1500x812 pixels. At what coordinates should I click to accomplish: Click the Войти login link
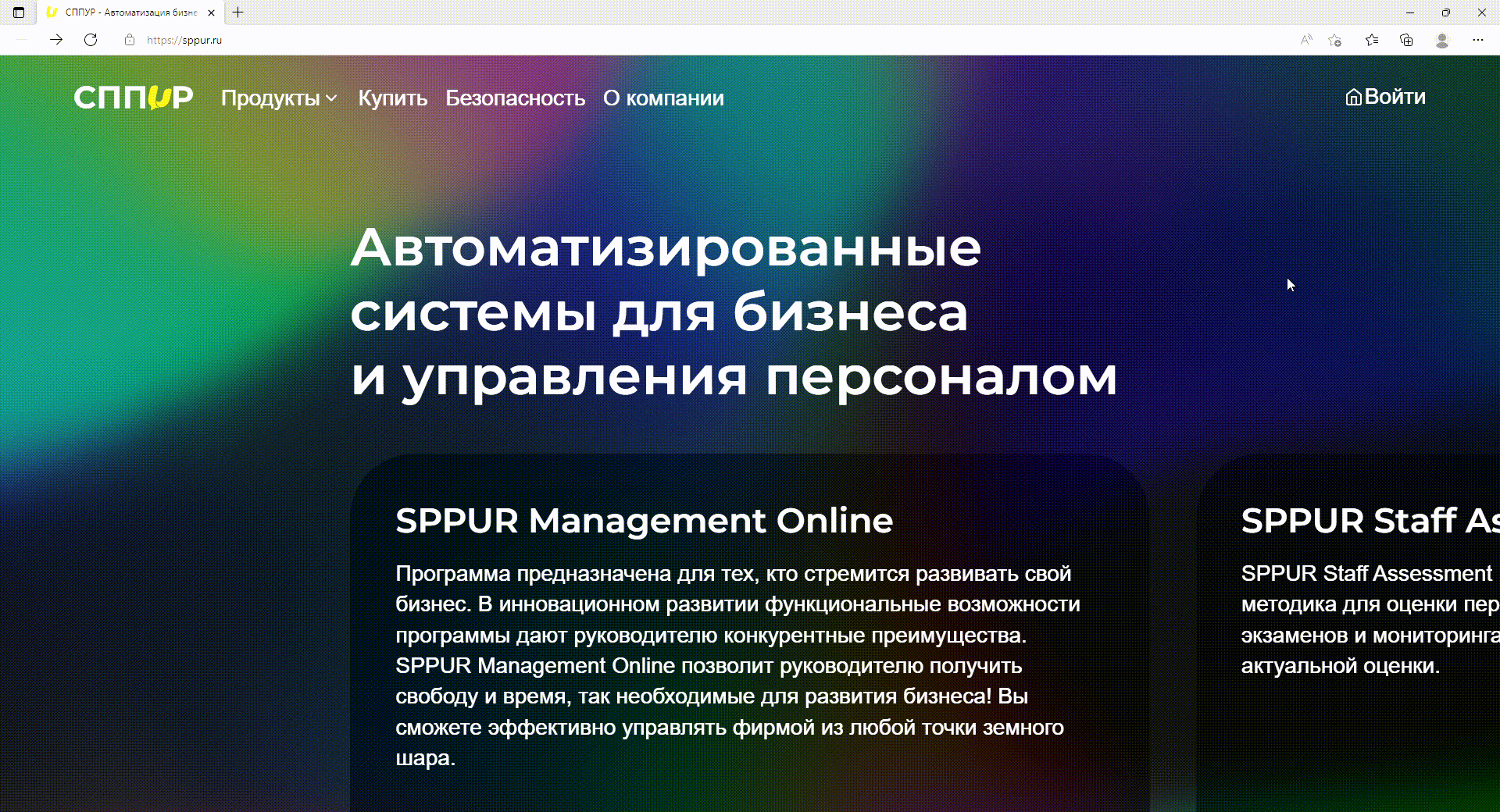(1385, 97)
